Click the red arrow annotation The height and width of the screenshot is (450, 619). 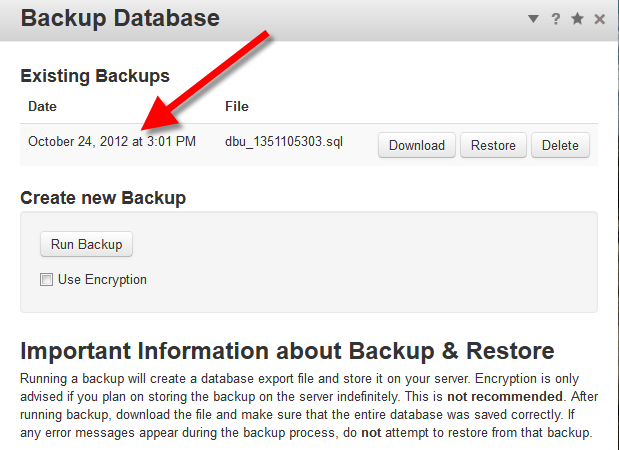point(205,82)
